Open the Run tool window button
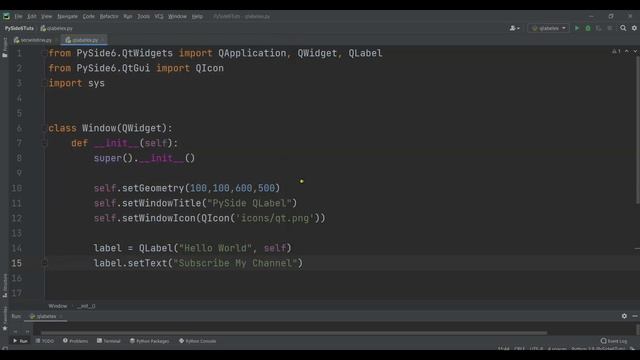This screenshot has width=640, height=360. click(20, 341)
